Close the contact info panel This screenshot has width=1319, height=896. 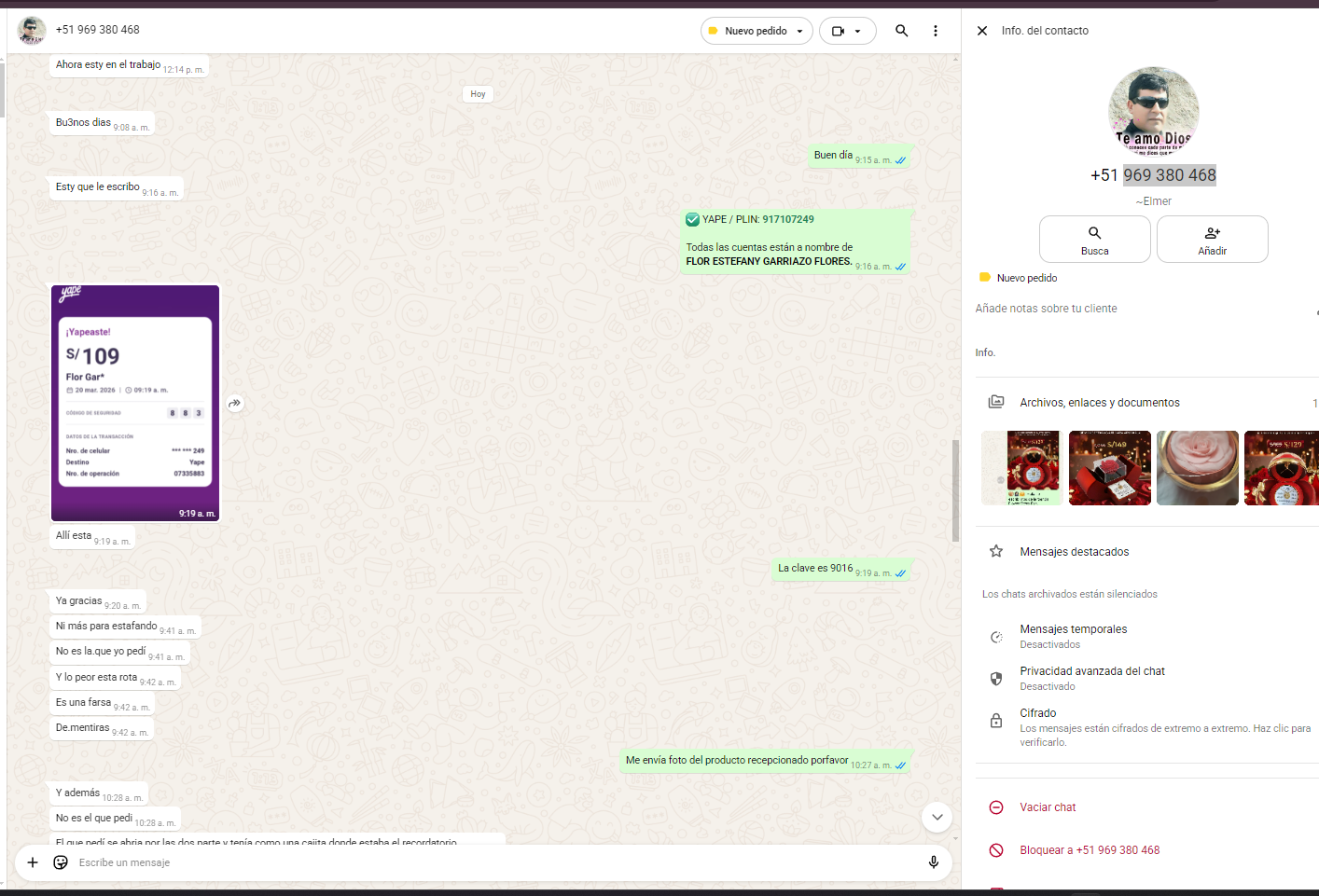click(x=981, y=31)
